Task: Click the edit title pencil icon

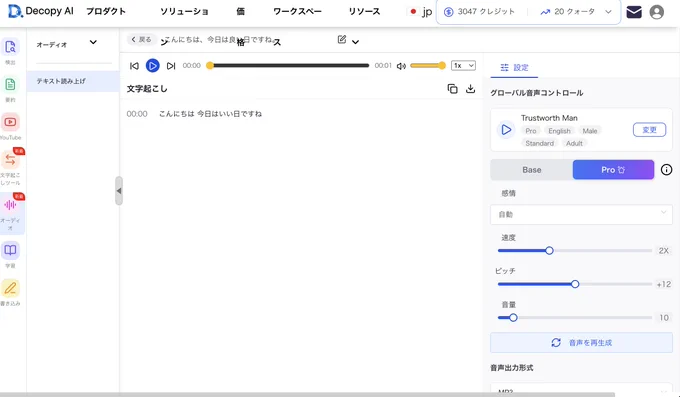Action: pos(342,39)
